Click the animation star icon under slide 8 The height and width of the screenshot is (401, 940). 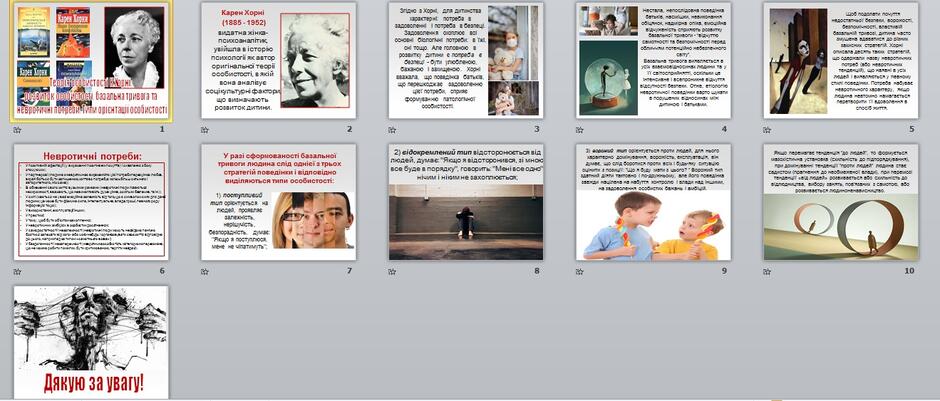pyautogui.click(x=392, y=272)
